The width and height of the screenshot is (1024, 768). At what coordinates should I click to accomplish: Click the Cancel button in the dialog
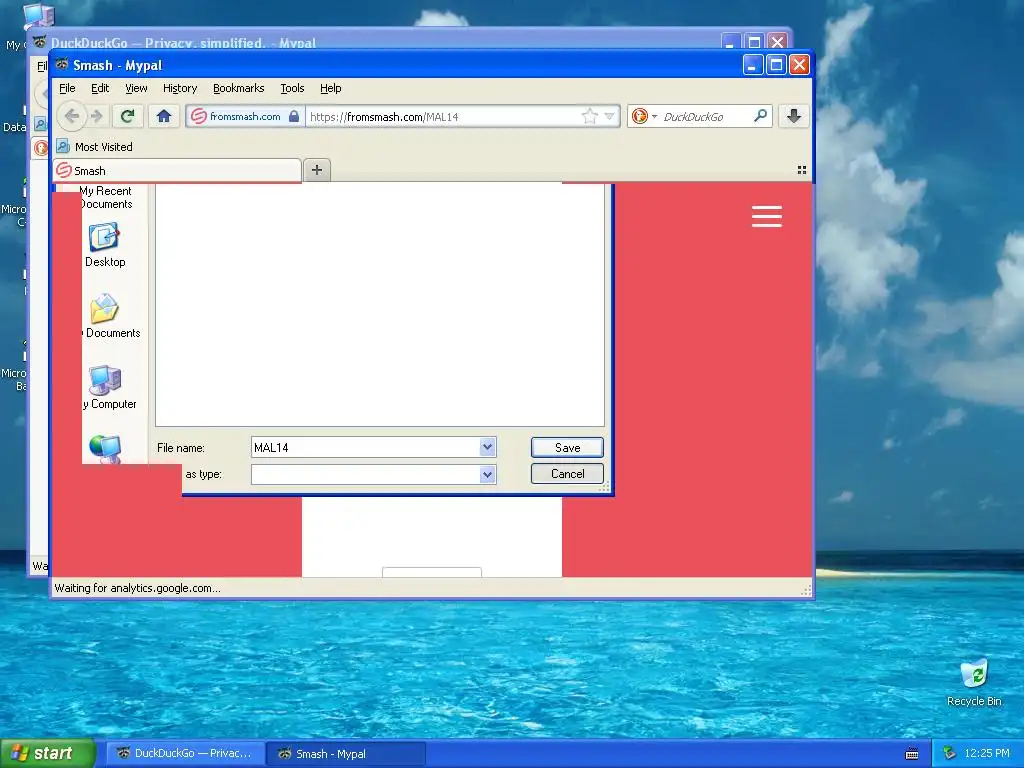[567, 473]
